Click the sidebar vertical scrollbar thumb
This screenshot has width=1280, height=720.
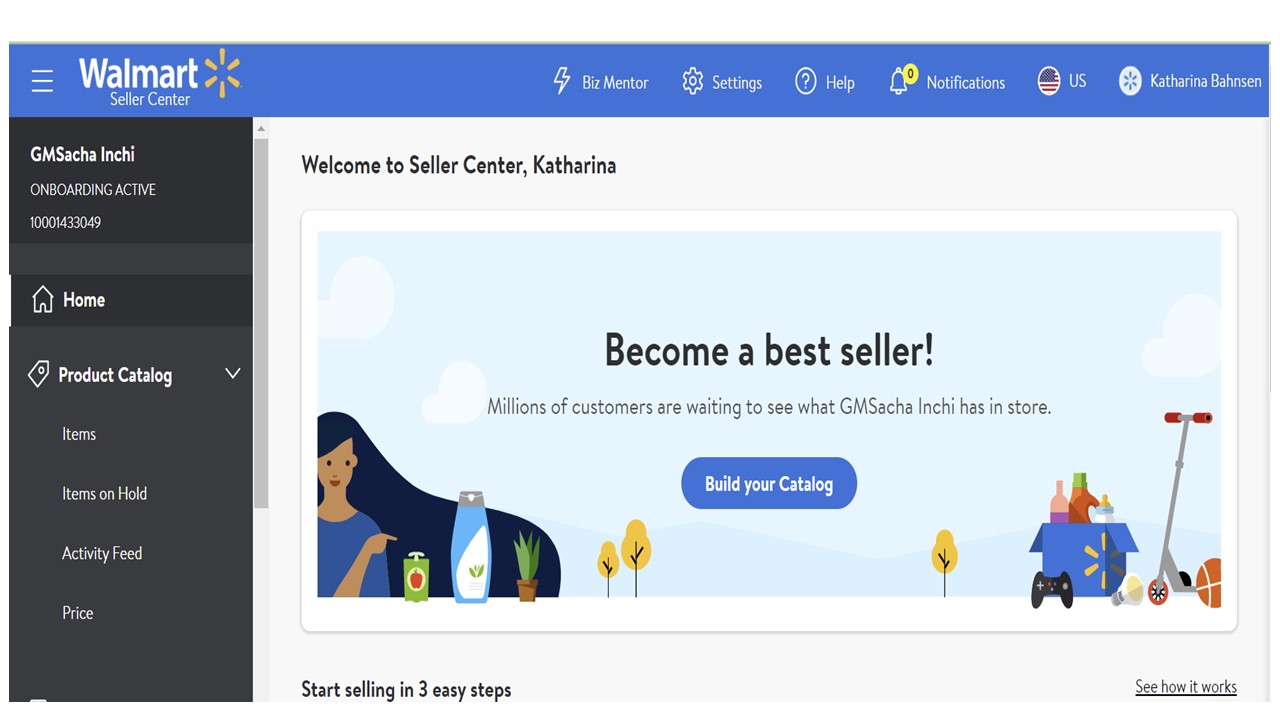tap(261, 320)
